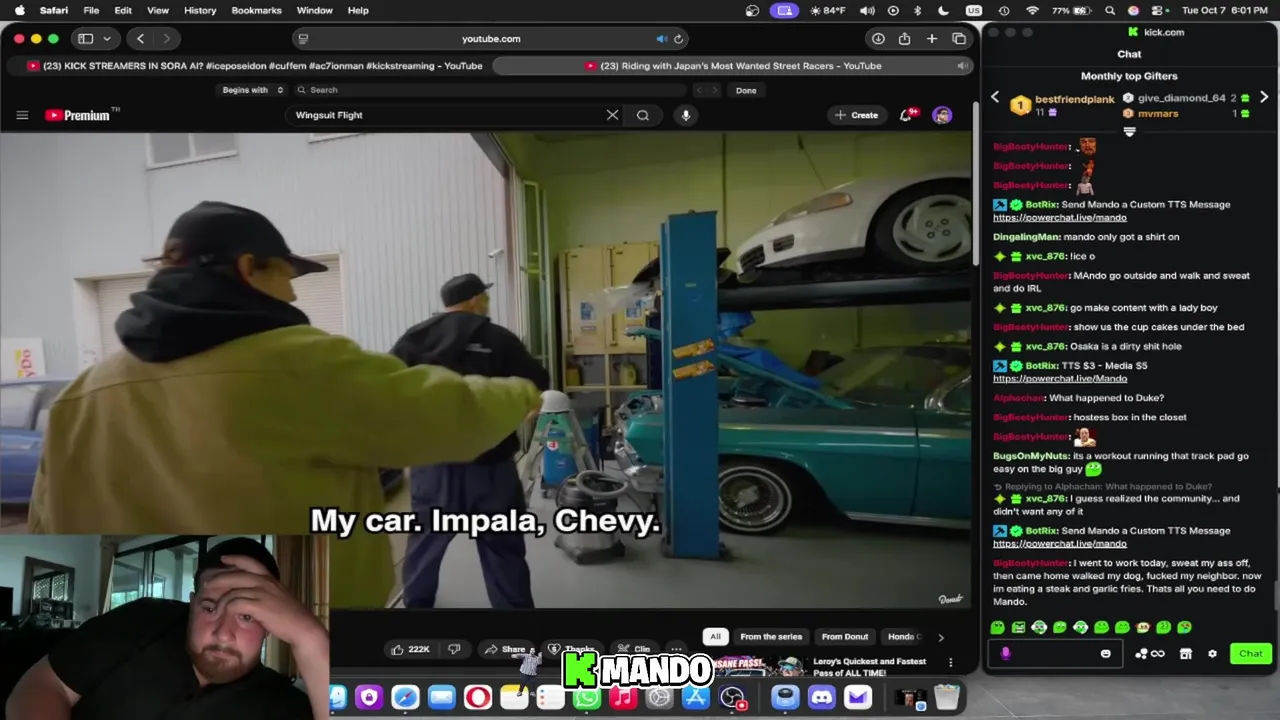Show previous top gifters in Kick chat

pyautogui.click(x=995, y=97)
